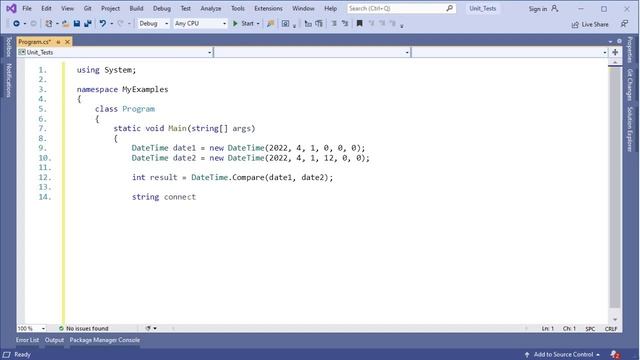The image size is (640, 360).
Task: Click the Next Bookmark icon
Action: click(382, 24)
